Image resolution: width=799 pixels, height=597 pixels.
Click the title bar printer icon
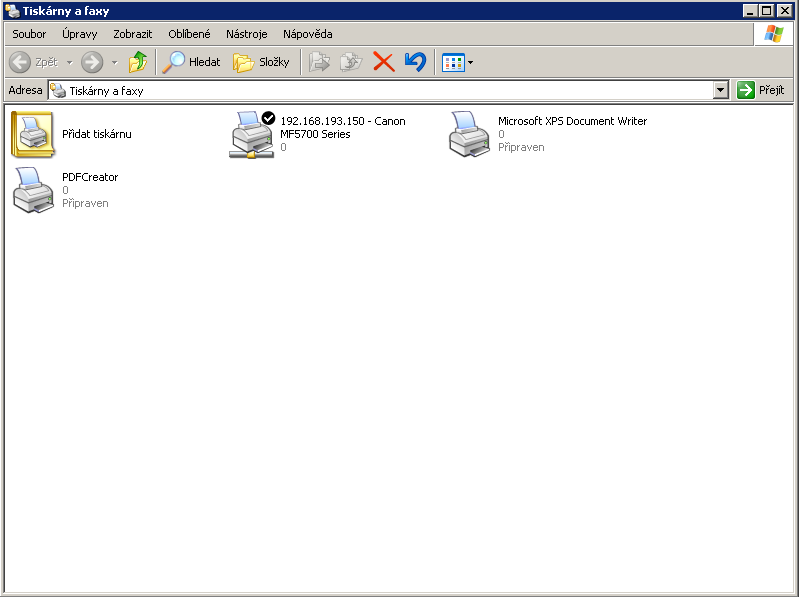(x=12, y=11)
